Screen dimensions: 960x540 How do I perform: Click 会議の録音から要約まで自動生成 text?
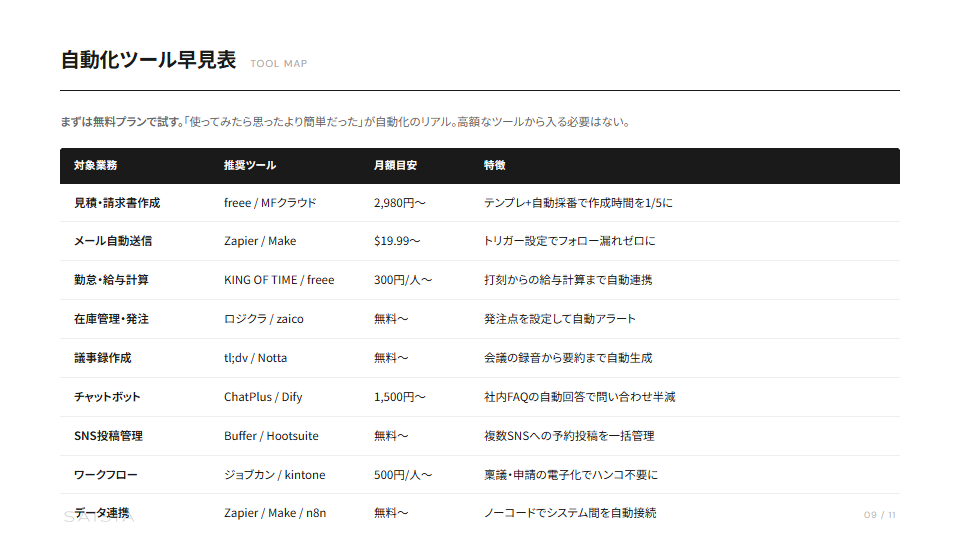(568, 358)
